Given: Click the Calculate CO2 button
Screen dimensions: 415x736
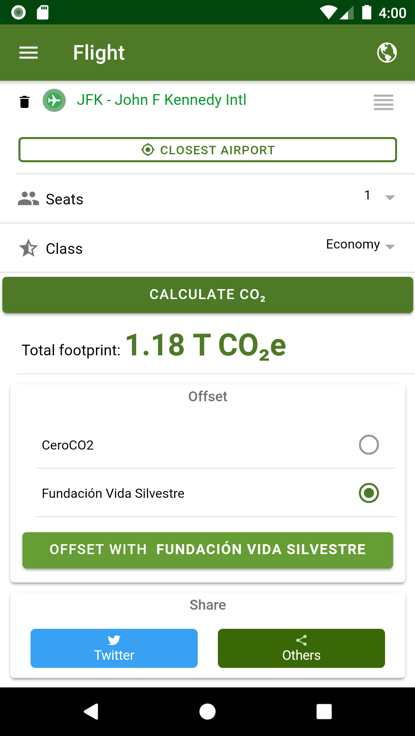Looking at the screenshot, I should click(208, 295).
